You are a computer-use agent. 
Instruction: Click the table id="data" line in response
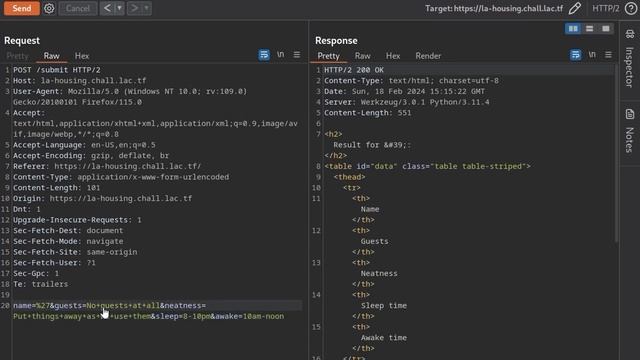coord(427,166)
